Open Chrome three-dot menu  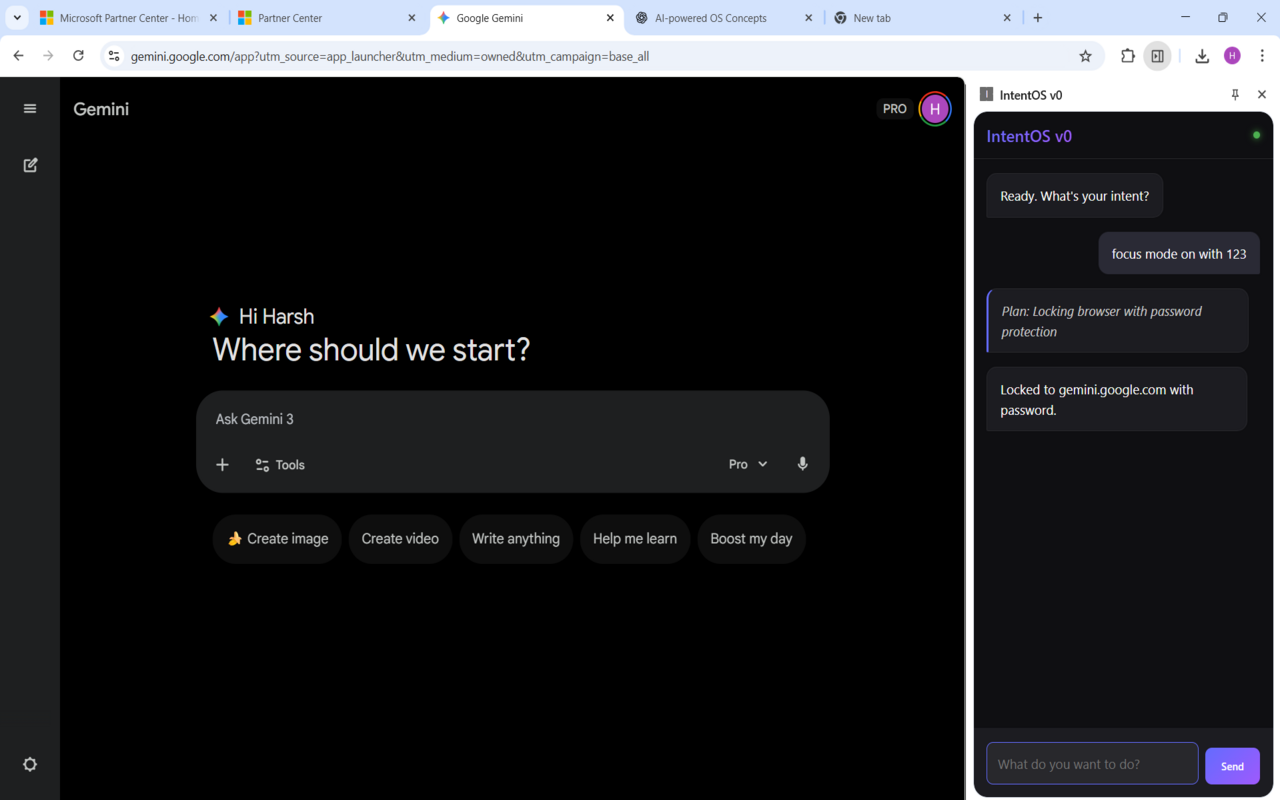[1262, 56]
